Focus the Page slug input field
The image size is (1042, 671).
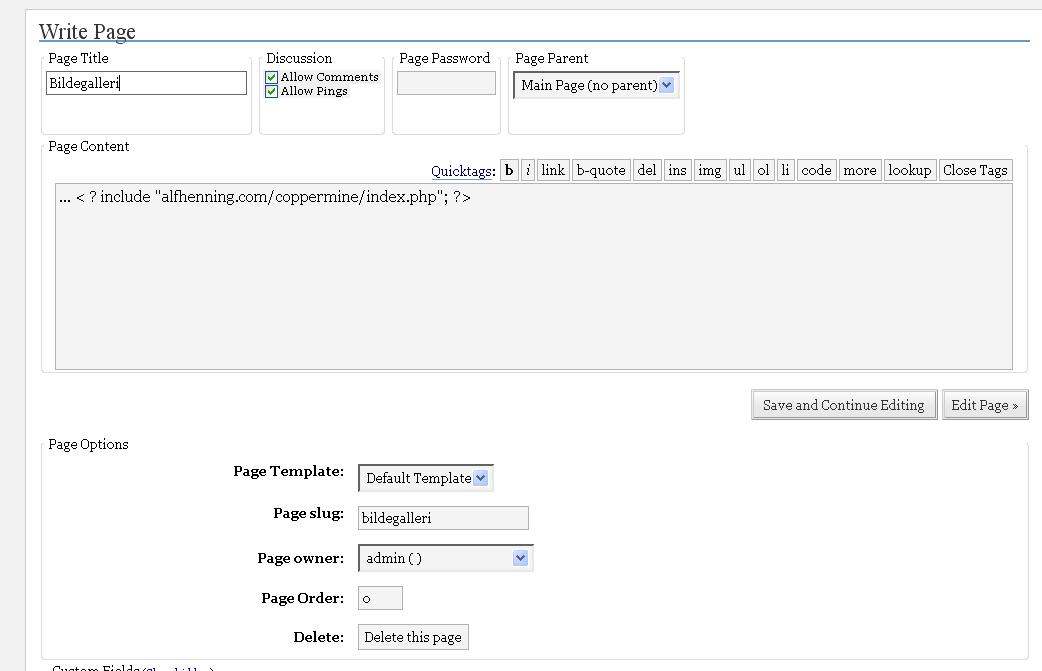443,518
